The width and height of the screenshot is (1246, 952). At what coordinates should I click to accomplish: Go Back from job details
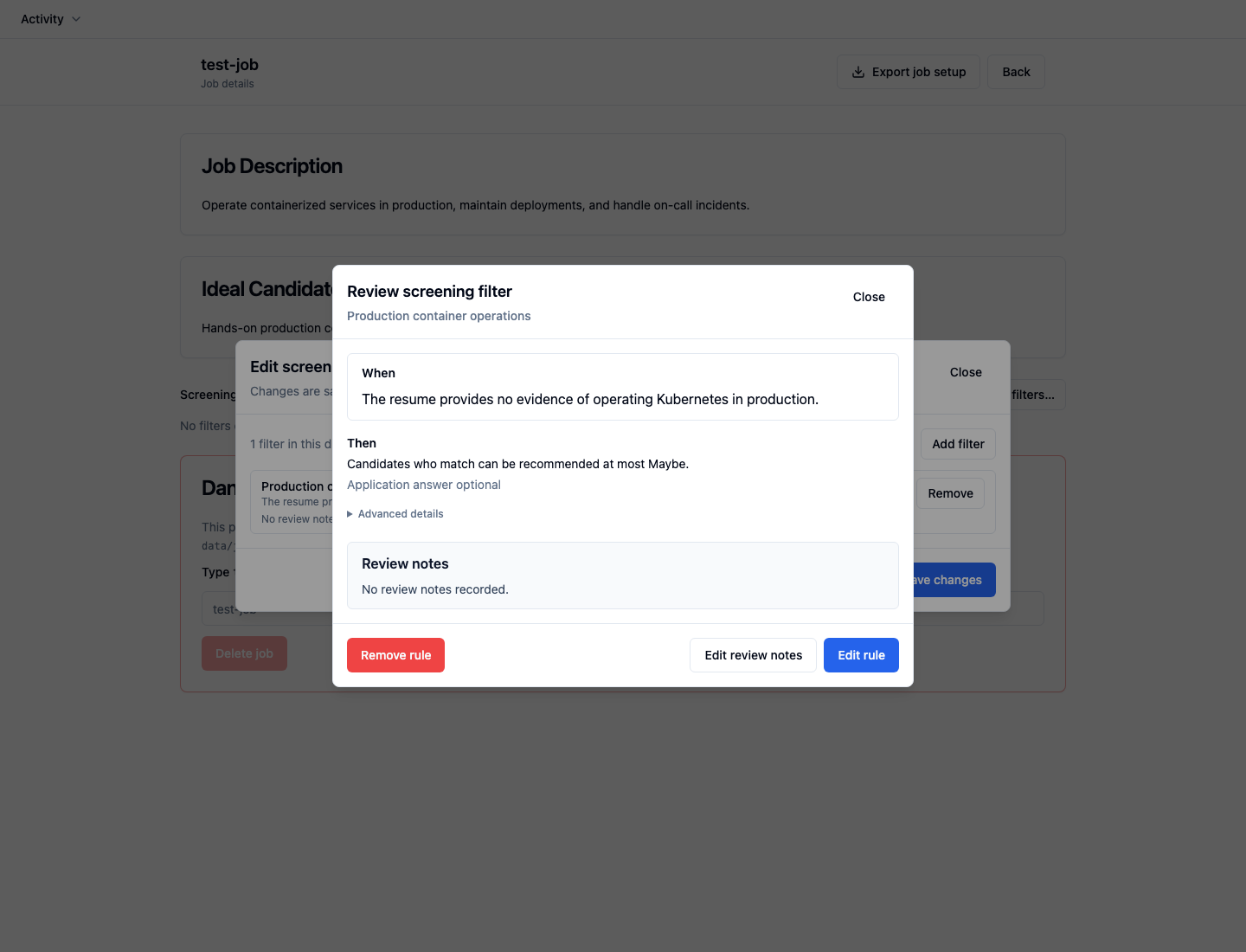pos(1016,72)
